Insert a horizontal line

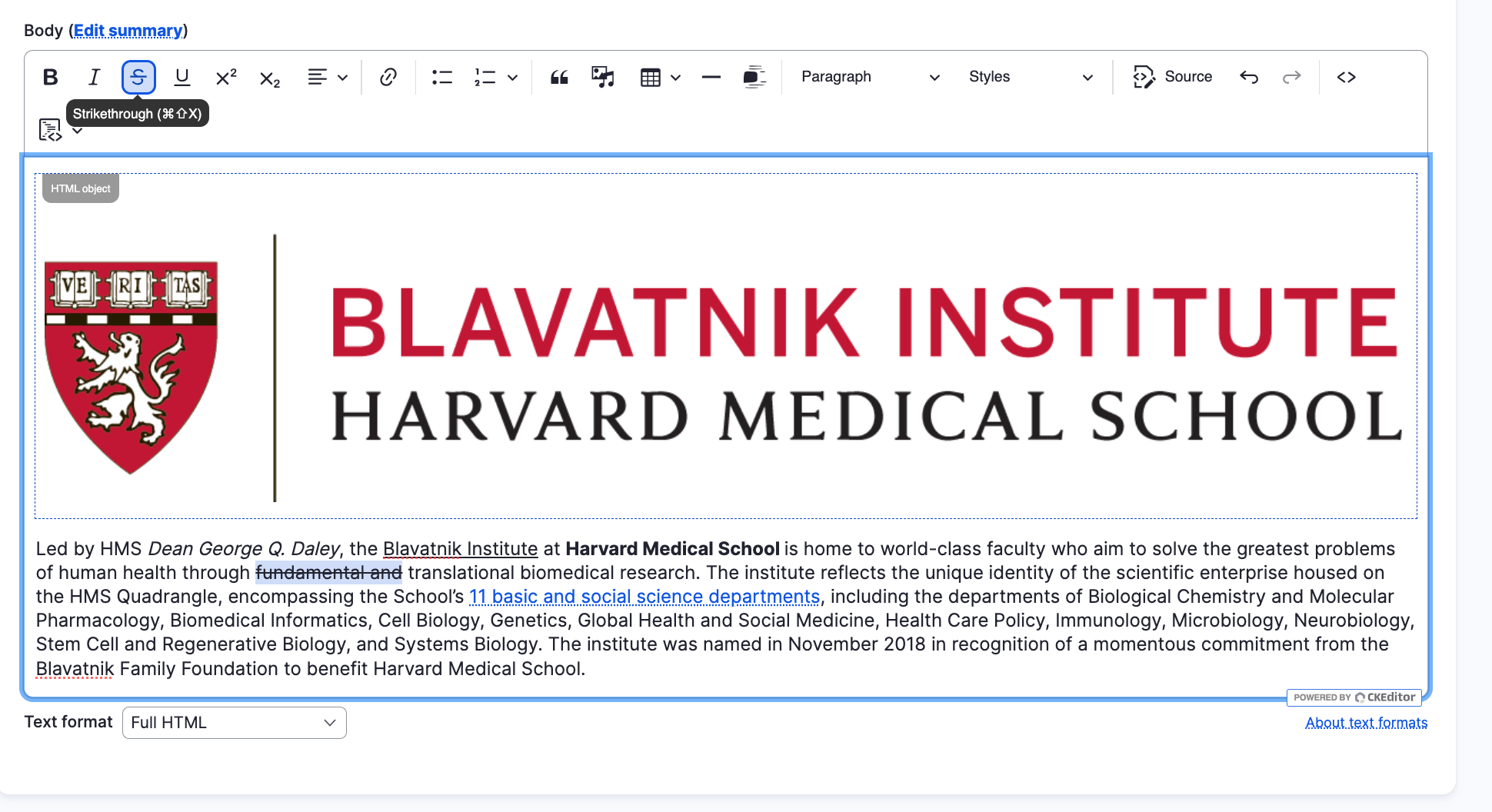point(711,77)
